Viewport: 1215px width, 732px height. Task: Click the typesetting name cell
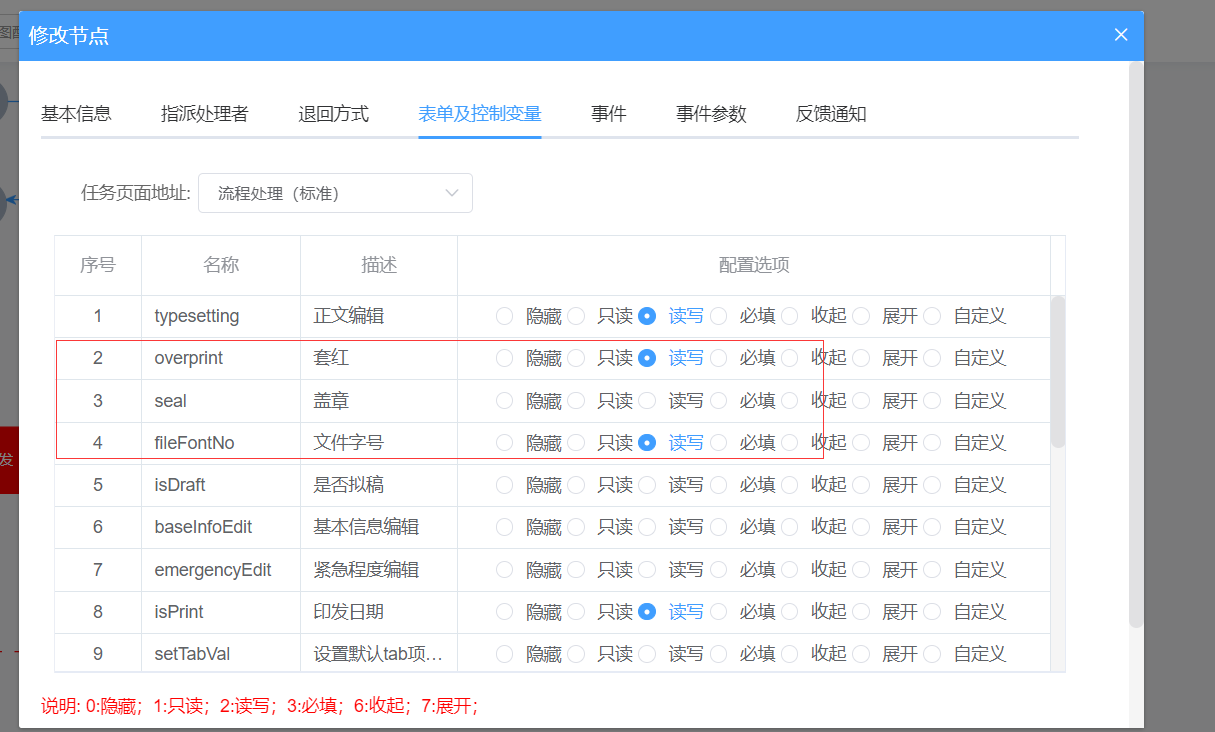point(221,316)
